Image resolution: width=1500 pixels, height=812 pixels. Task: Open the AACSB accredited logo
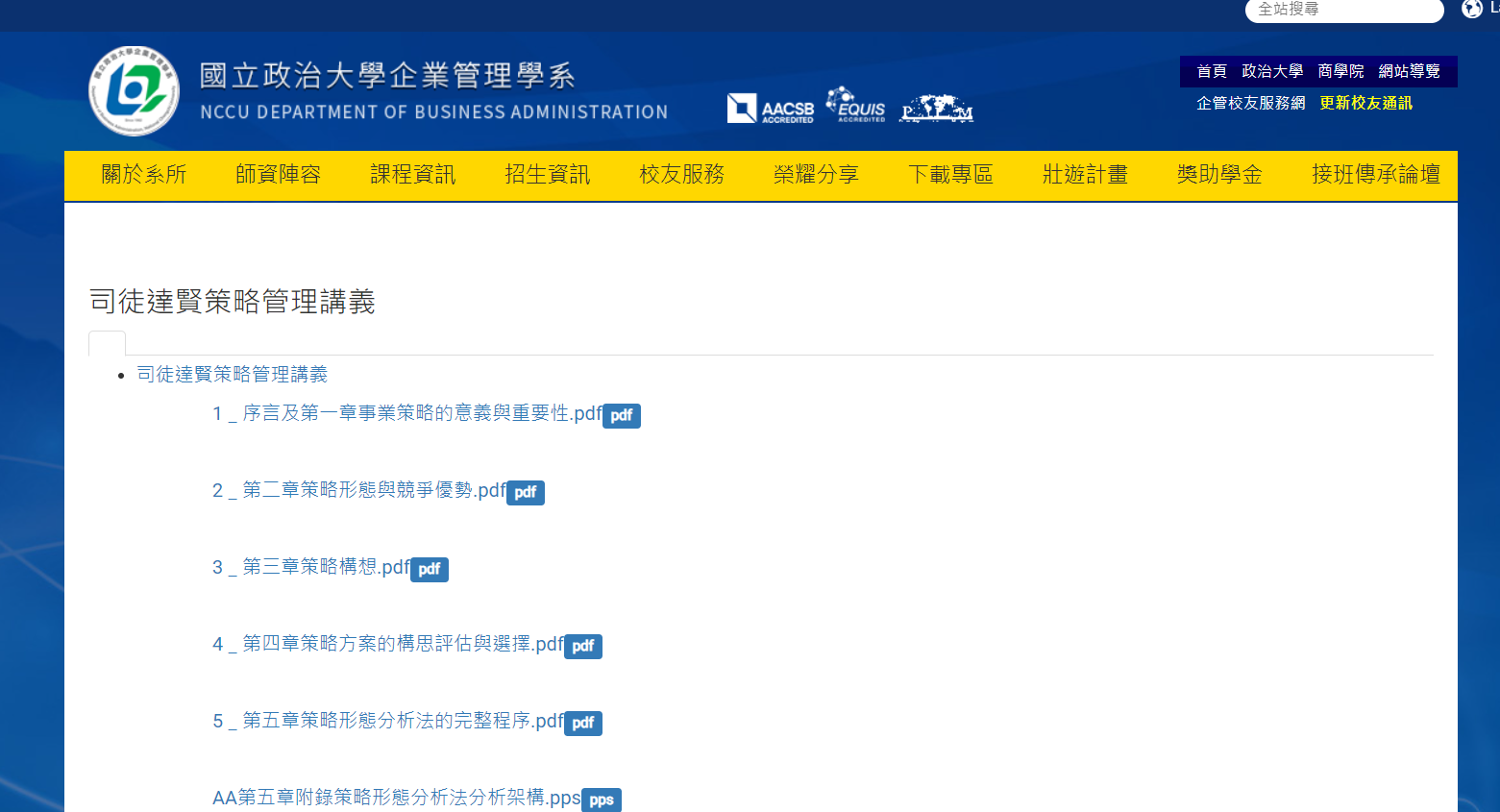[771, 109]
